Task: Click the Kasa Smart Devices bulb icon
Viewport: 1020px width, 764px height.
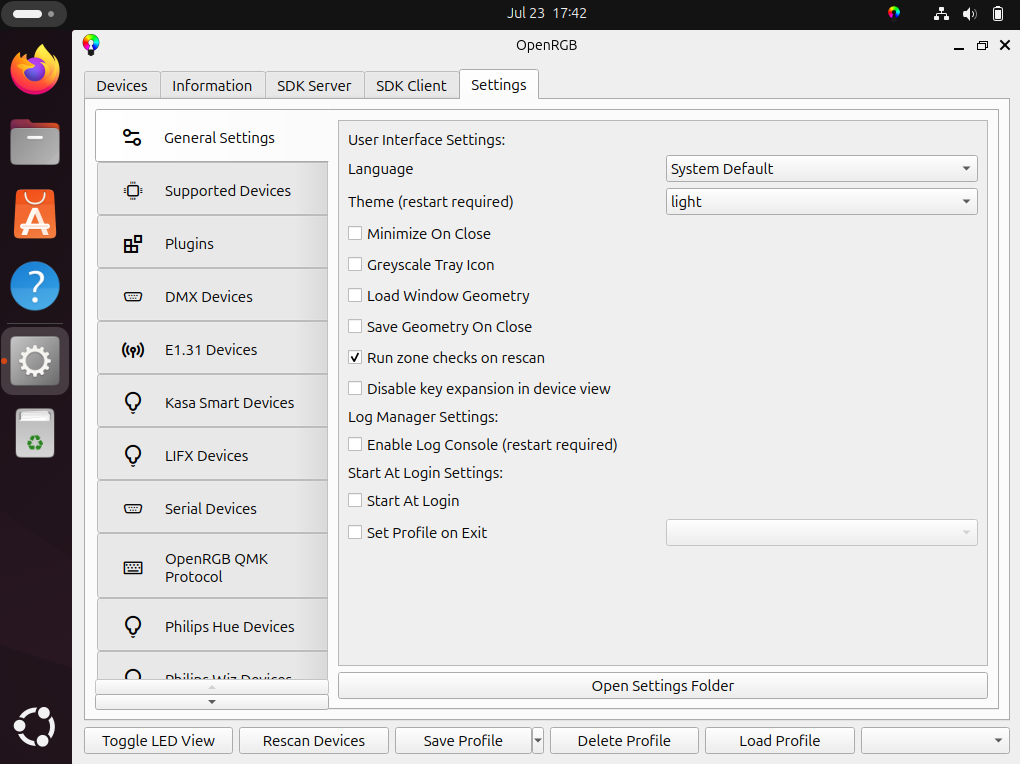Action: (132, 403)
